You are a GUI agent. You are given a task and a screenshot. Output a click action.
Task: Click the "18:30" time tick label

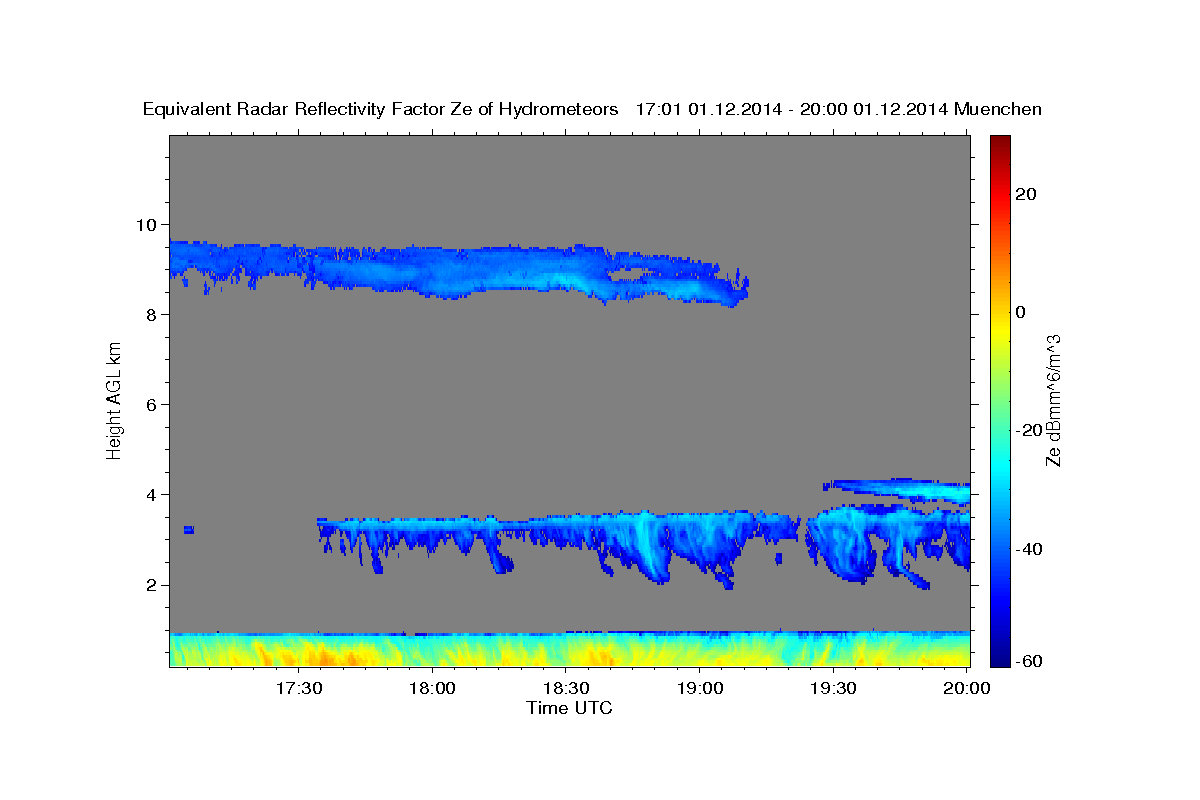pos(566,688)
